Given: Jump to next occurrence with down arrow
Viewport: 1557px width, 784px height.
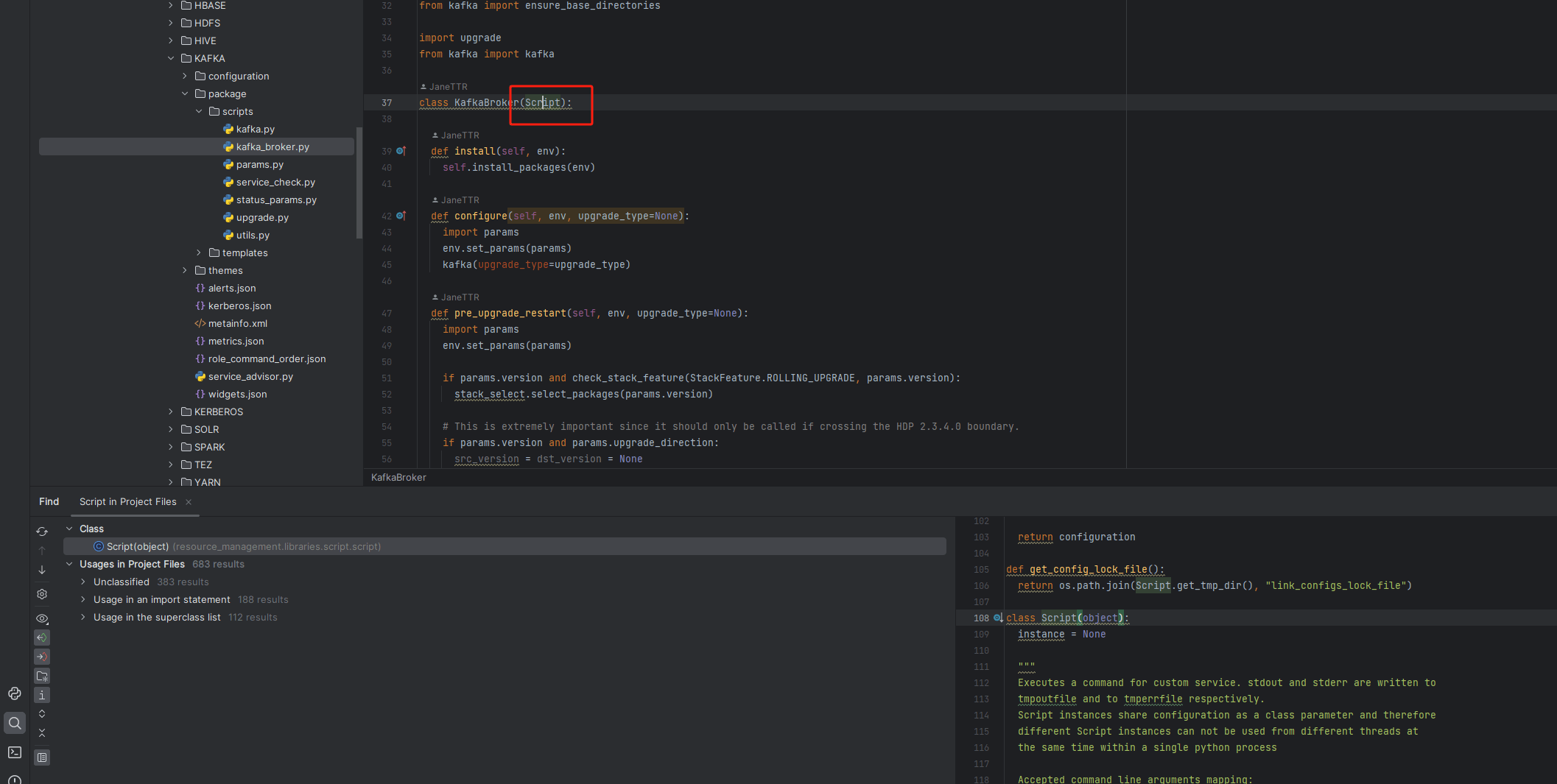Looking at the screenshot, I should [42, 570].
